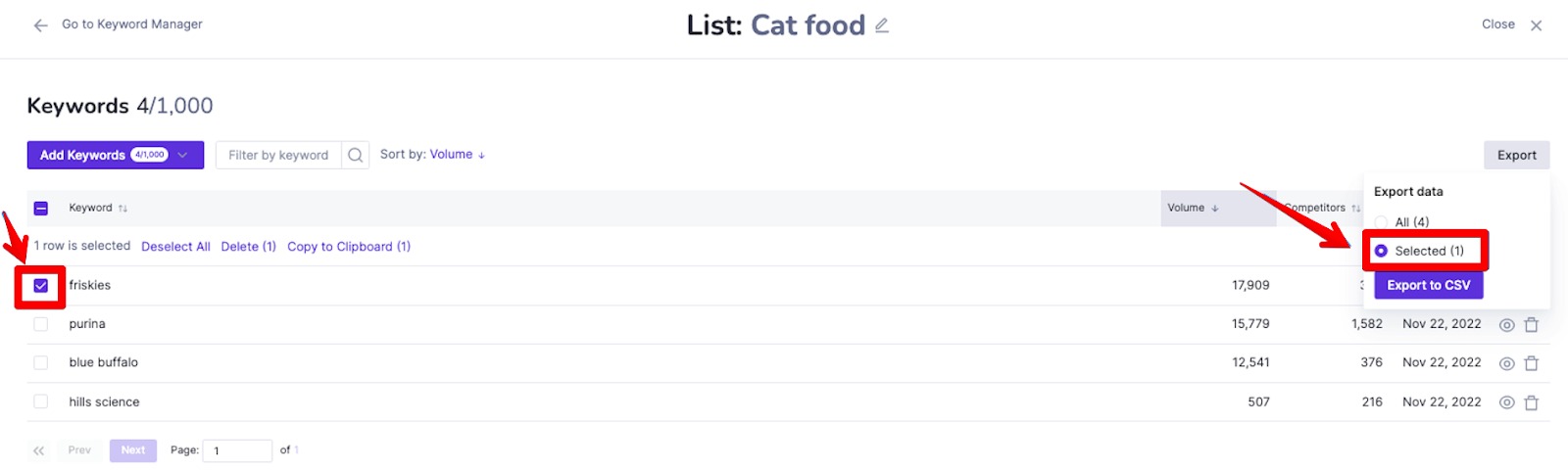Screen dimensions: 1568x471
Task: Expand the Add Keywords dropdown arrow
Action: [x=182, y=155]
